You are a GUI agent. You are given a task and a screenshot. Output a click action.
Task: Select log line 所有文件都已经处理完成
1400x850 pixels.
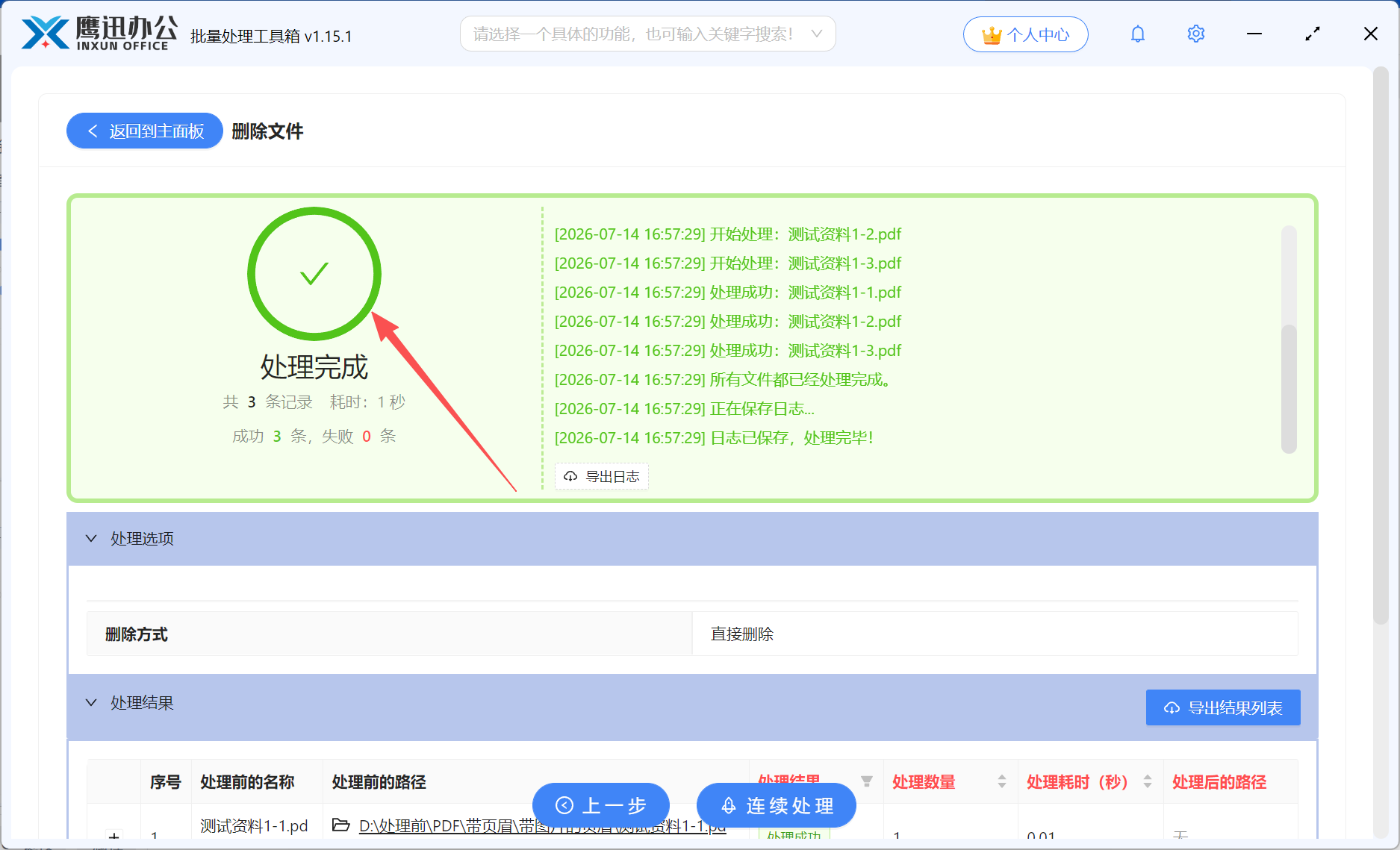(x=725, y=380)
